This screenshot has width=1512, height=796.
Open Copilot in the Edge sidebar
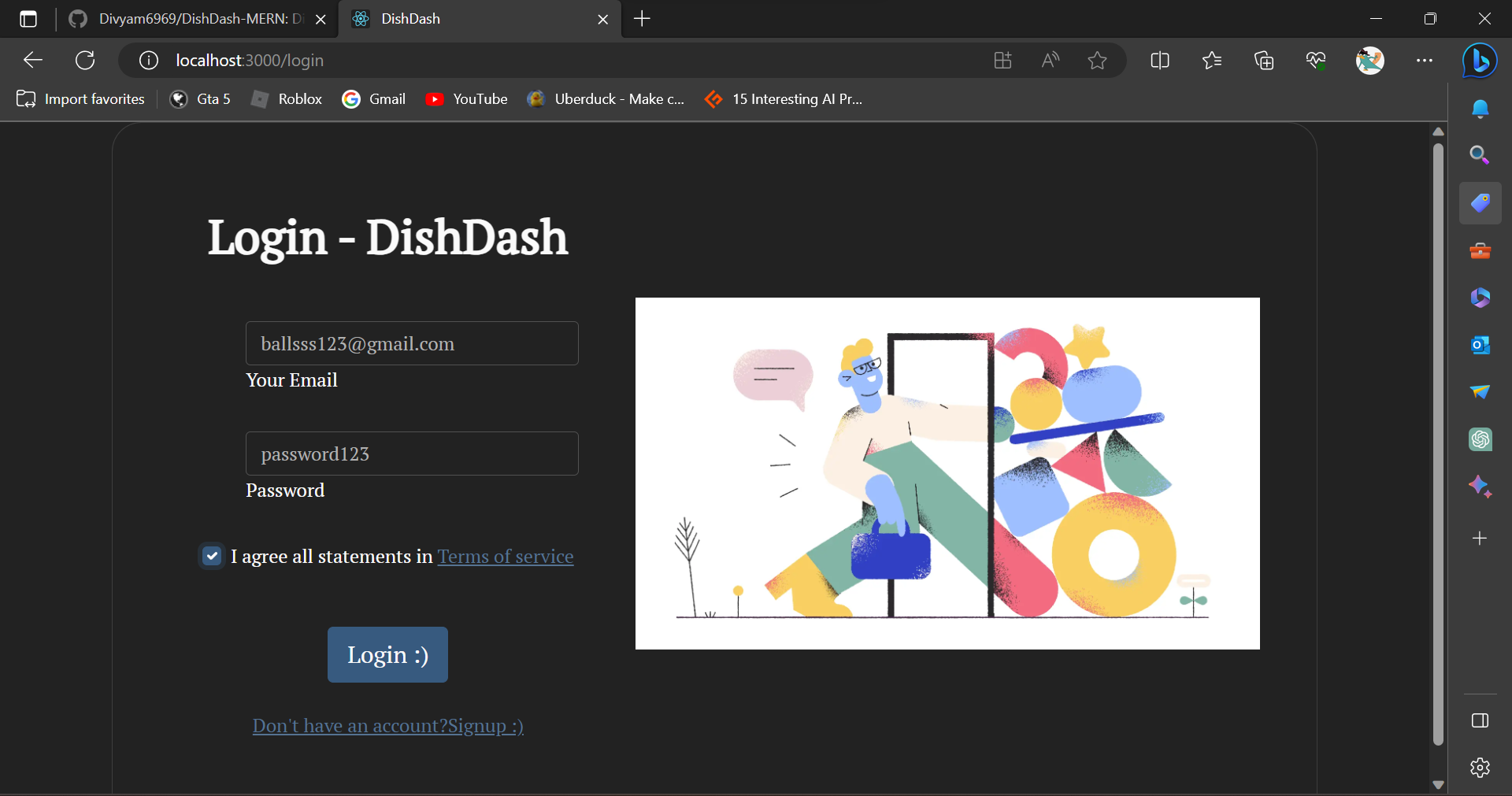[x=1480, y=60]
